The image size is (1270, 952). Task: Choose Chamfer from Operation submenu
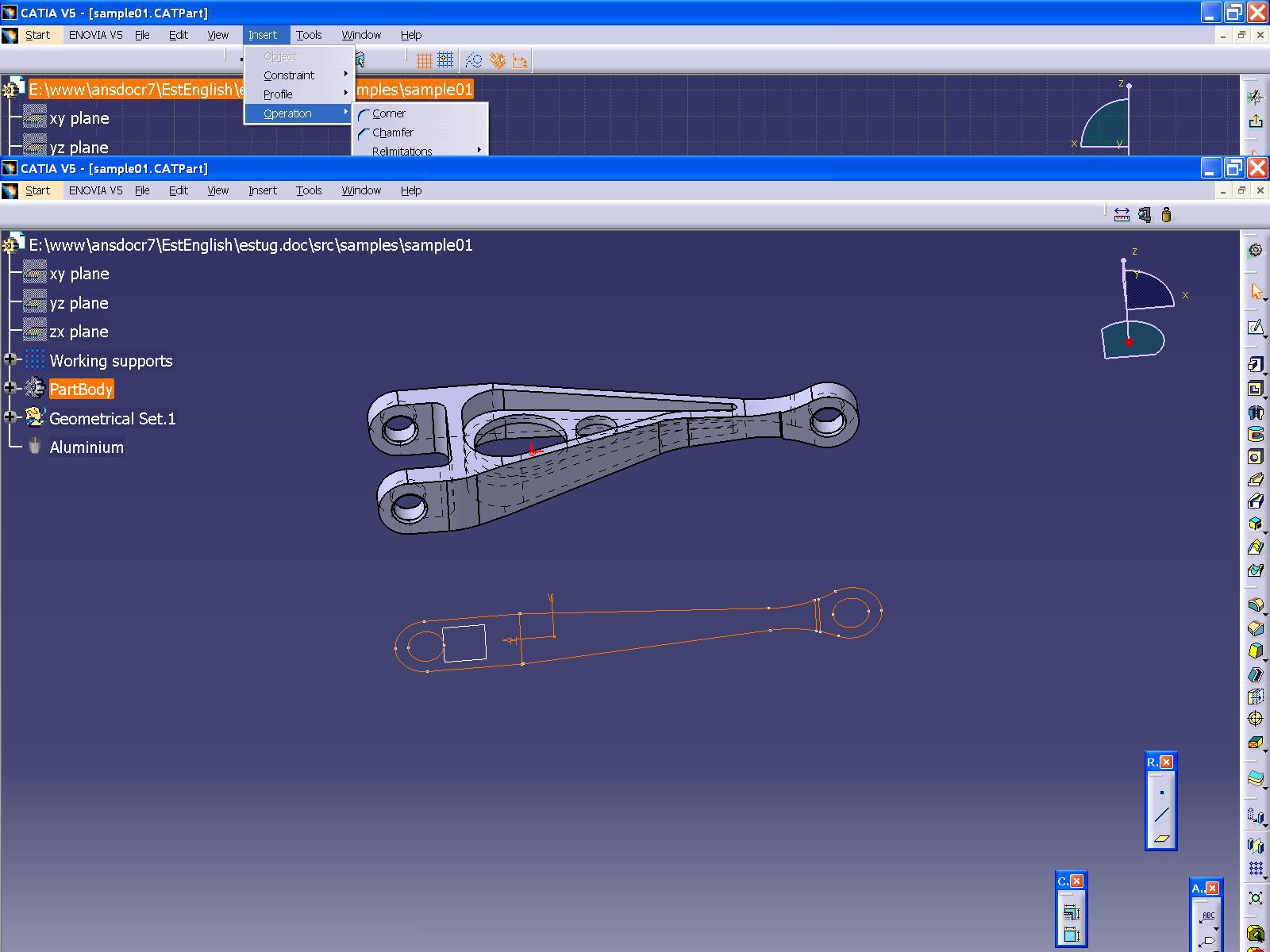click(420, 132)
